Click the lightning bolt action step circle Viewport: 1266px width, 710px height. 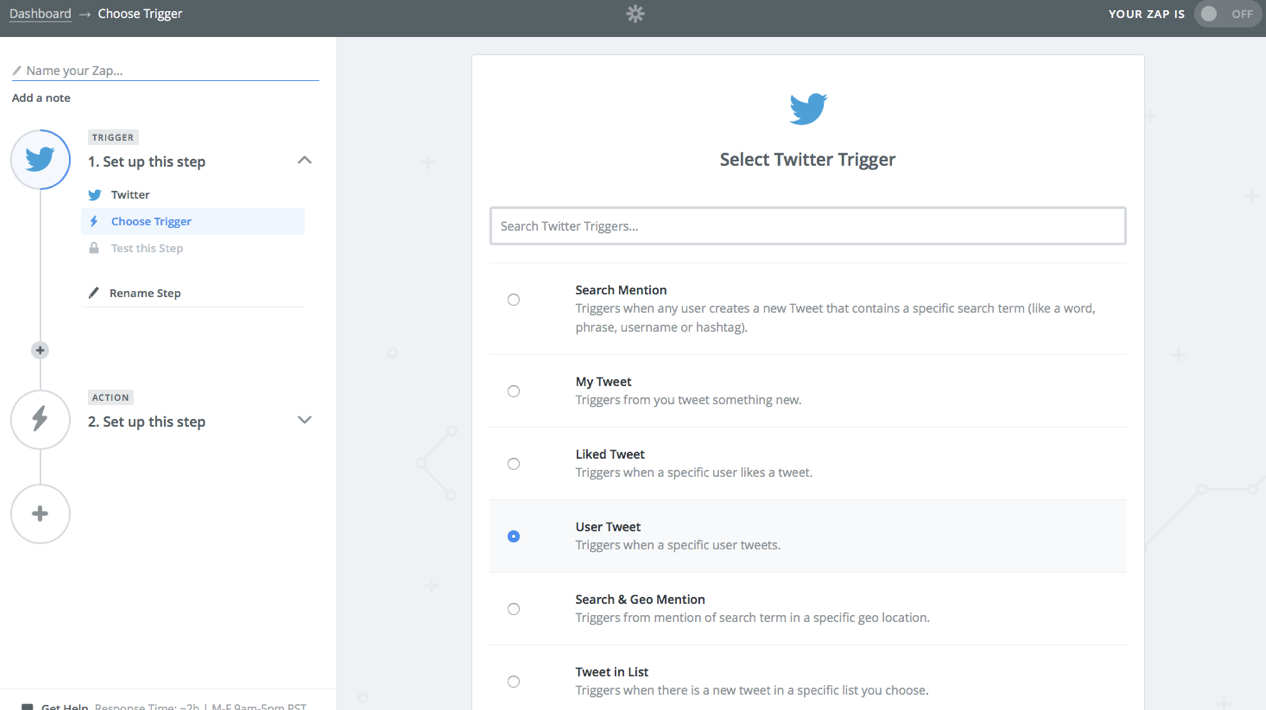[40, 419]
